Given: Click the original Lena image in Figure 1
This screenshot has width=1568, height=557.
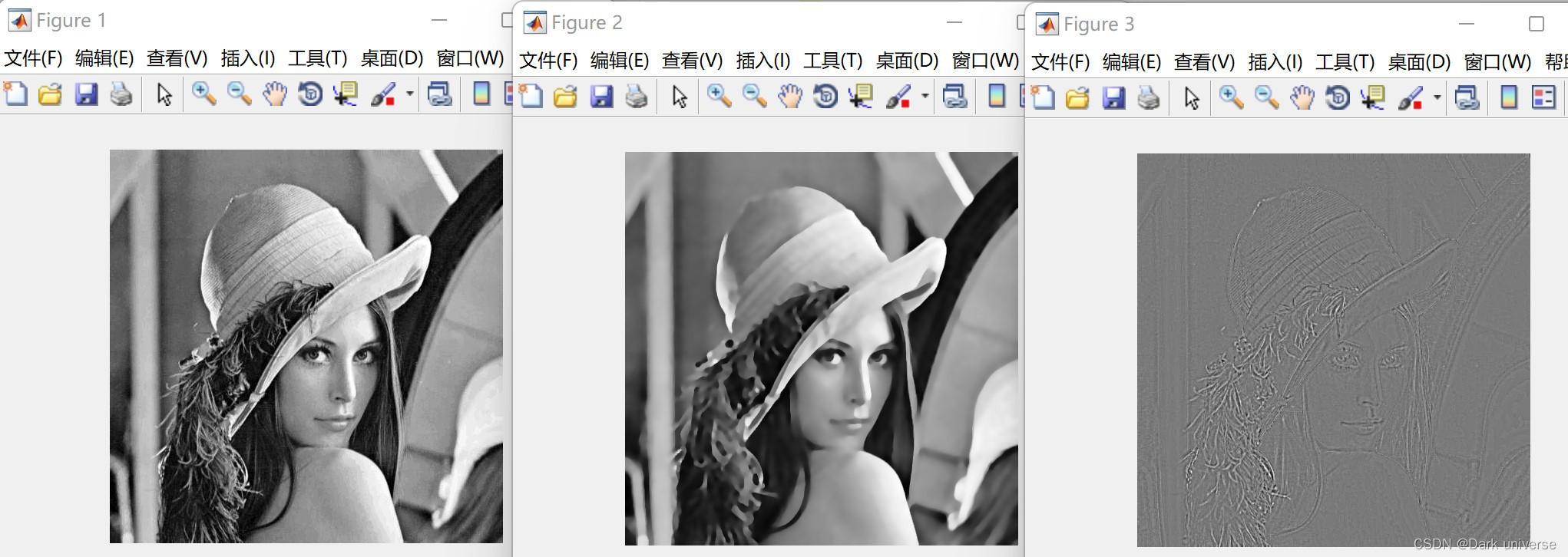Looking at the screenshot, I should [x=306, y=346].
